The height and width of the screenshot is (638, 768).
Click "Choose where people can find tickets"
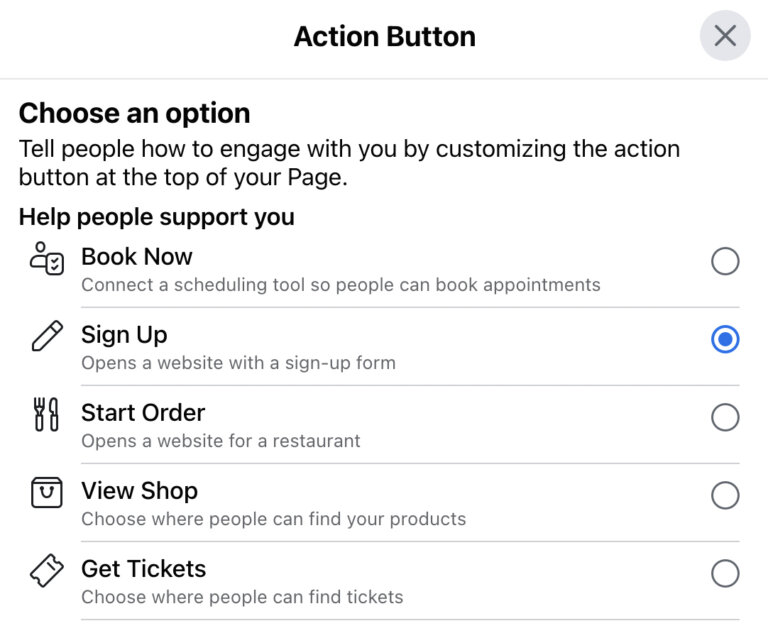point(242,597)
